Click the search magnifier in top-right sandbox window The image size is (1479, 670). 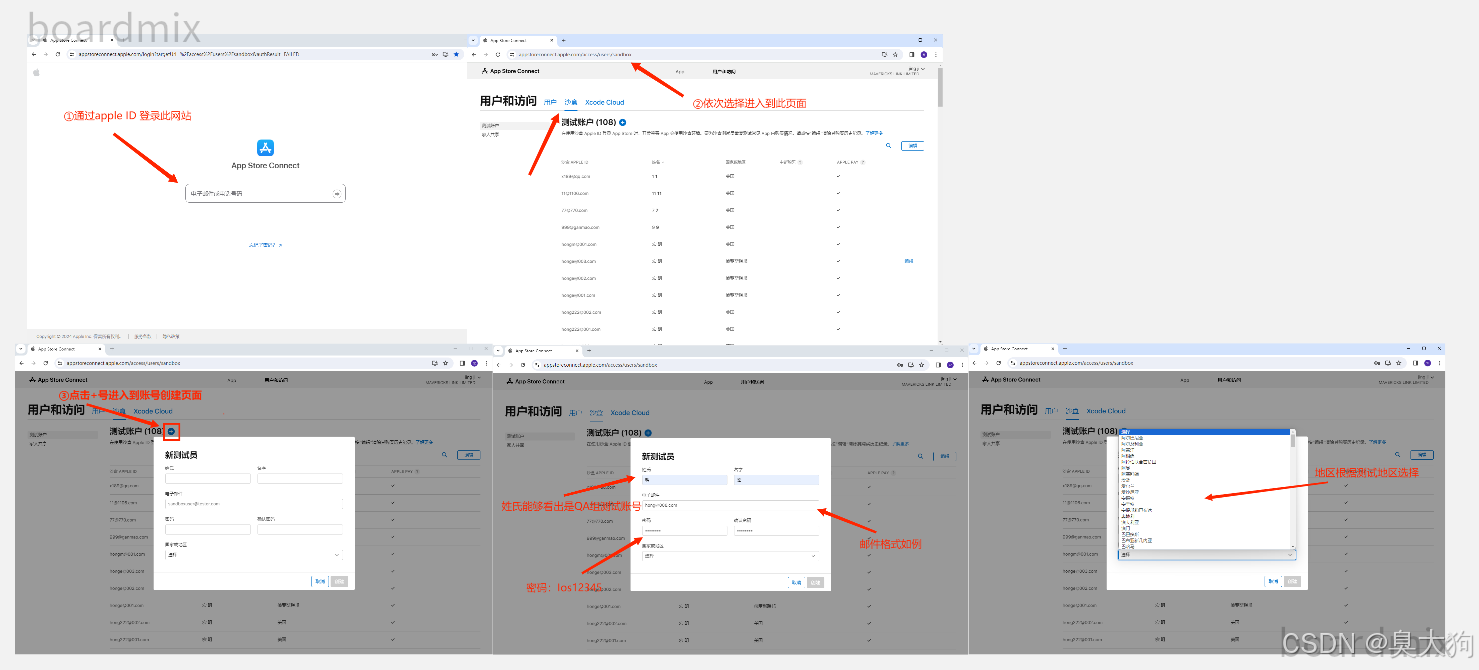[x=888, y=145]
